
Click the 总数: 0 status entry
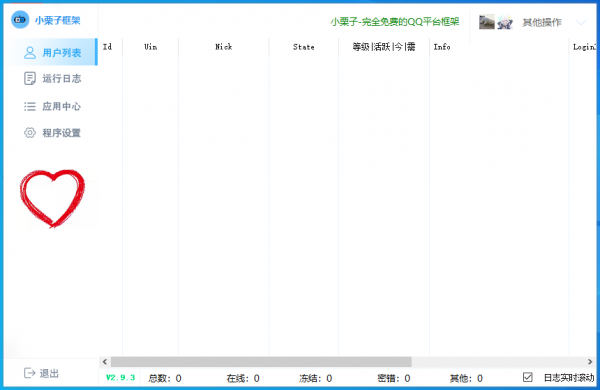pos(165,379)
